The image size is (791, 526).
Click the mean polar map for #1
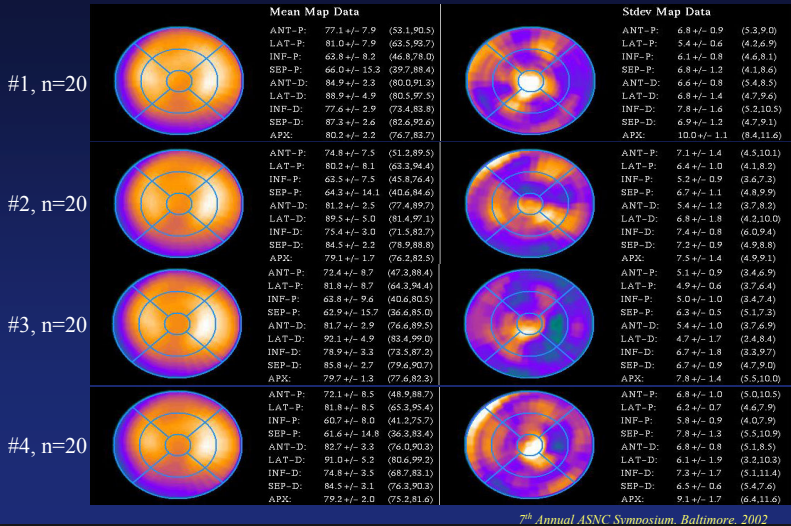[179, 79]
